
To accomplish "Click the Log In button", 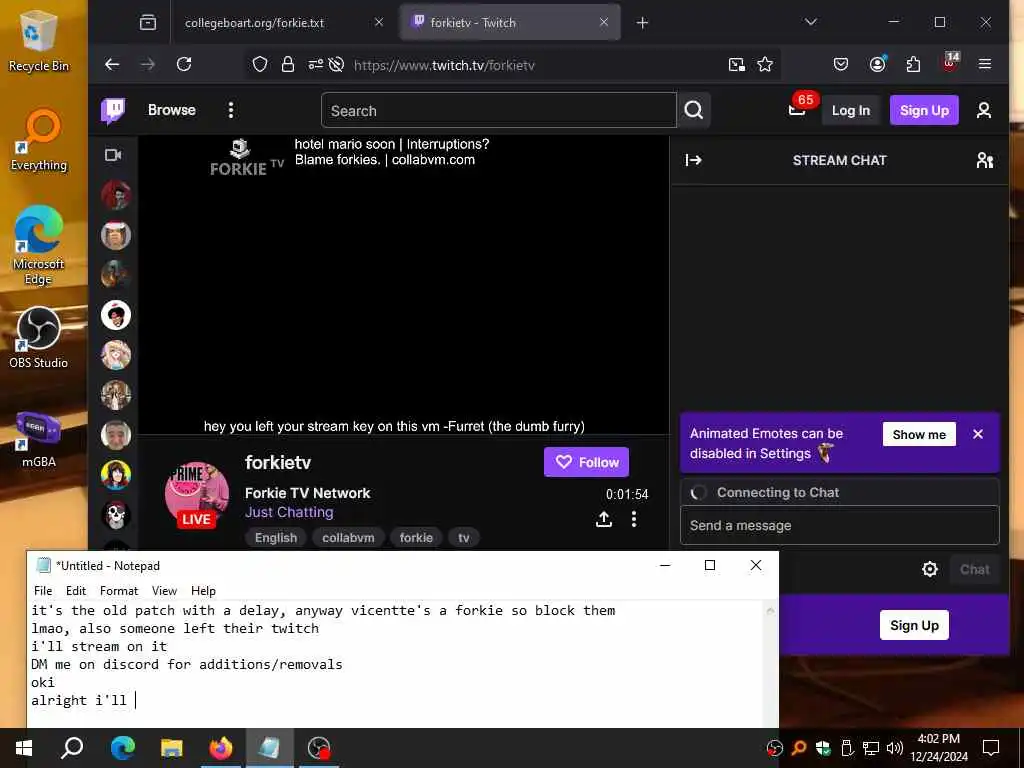I will pyautogui.click(x=851, y=110).
